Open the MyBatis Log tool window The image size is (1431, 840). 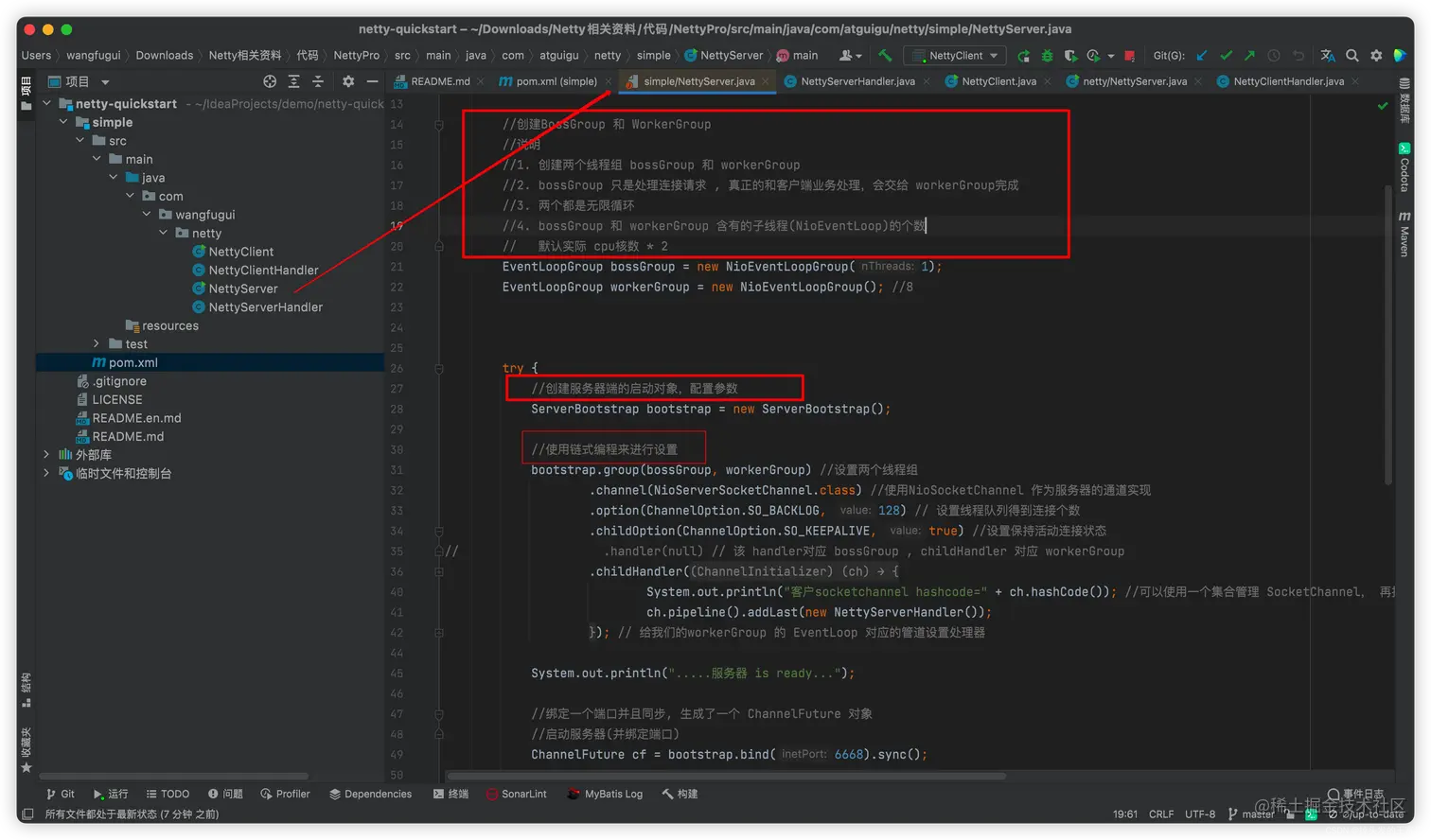605,795
